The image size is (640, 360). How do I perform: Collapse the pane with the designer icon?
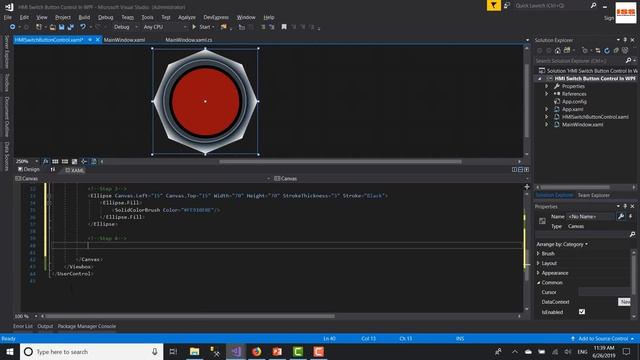(x=527, y=169)
